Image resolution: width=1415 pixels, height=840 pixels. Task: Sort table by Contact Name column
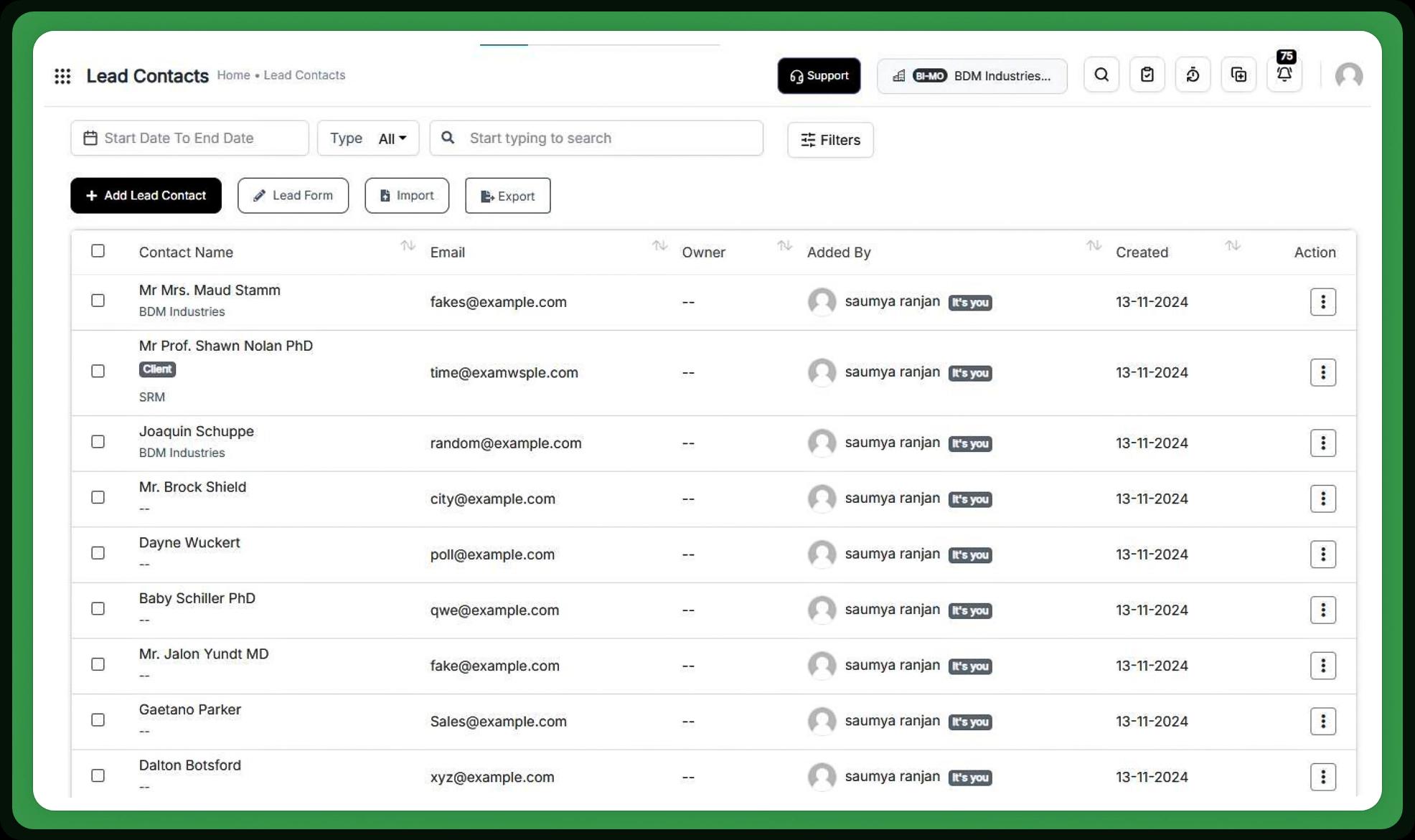pyautogui.click(x=408, y=246)
